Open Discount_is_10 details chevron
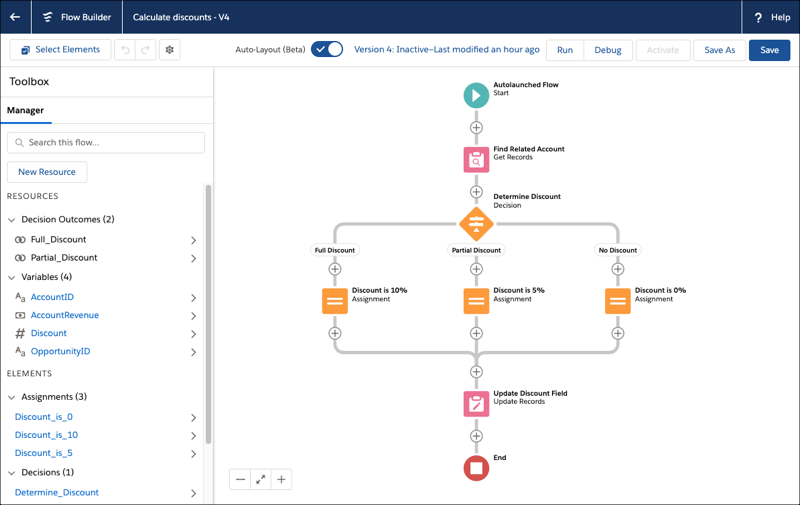Image resolution: width=800 pixels, height=505 pixels. (x=193, y=436)
